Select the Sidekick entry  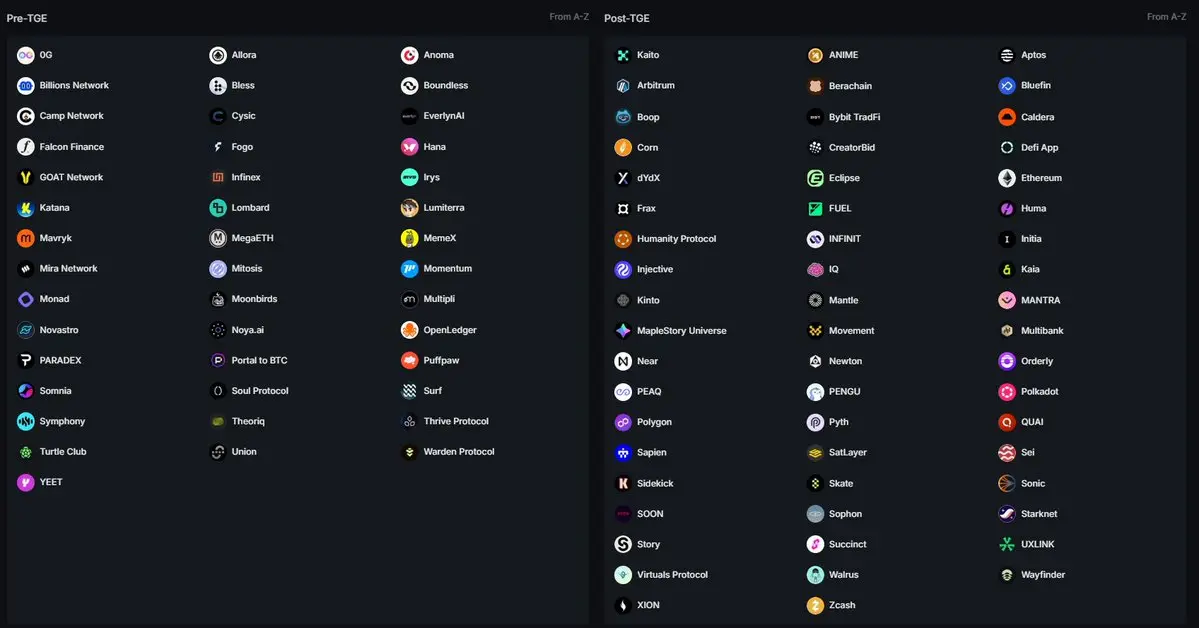(x=645, y=483)
